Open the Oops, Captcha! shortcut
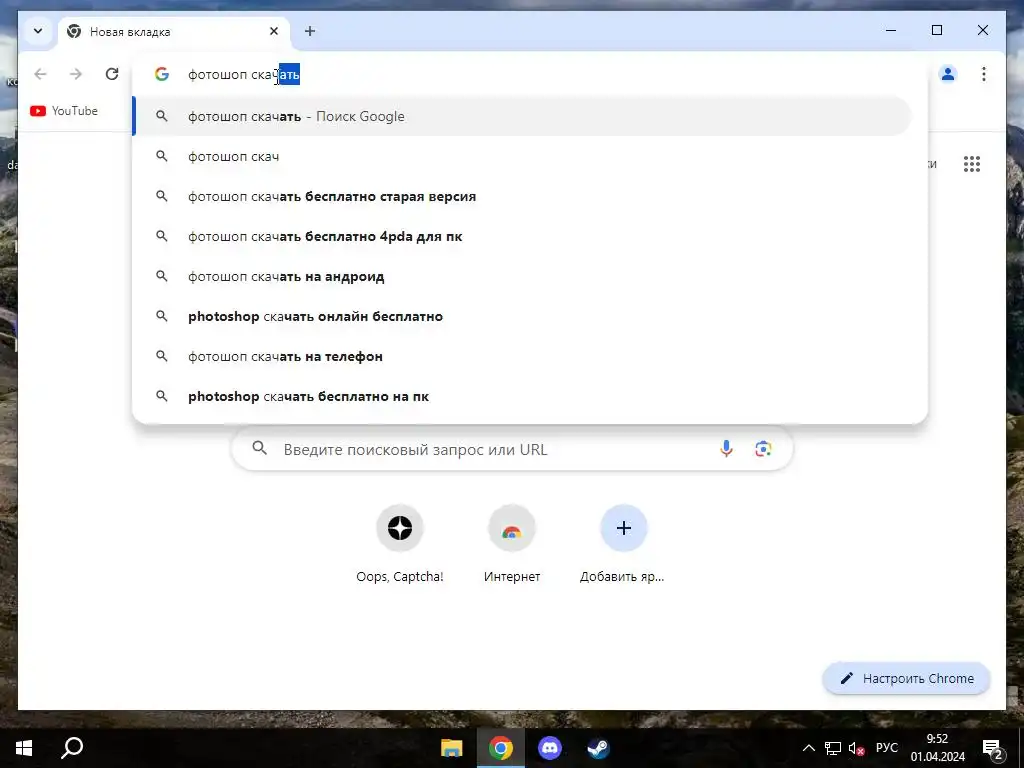Image resolution: width=1024 pixels, height=768 pixels. point(400,544)
